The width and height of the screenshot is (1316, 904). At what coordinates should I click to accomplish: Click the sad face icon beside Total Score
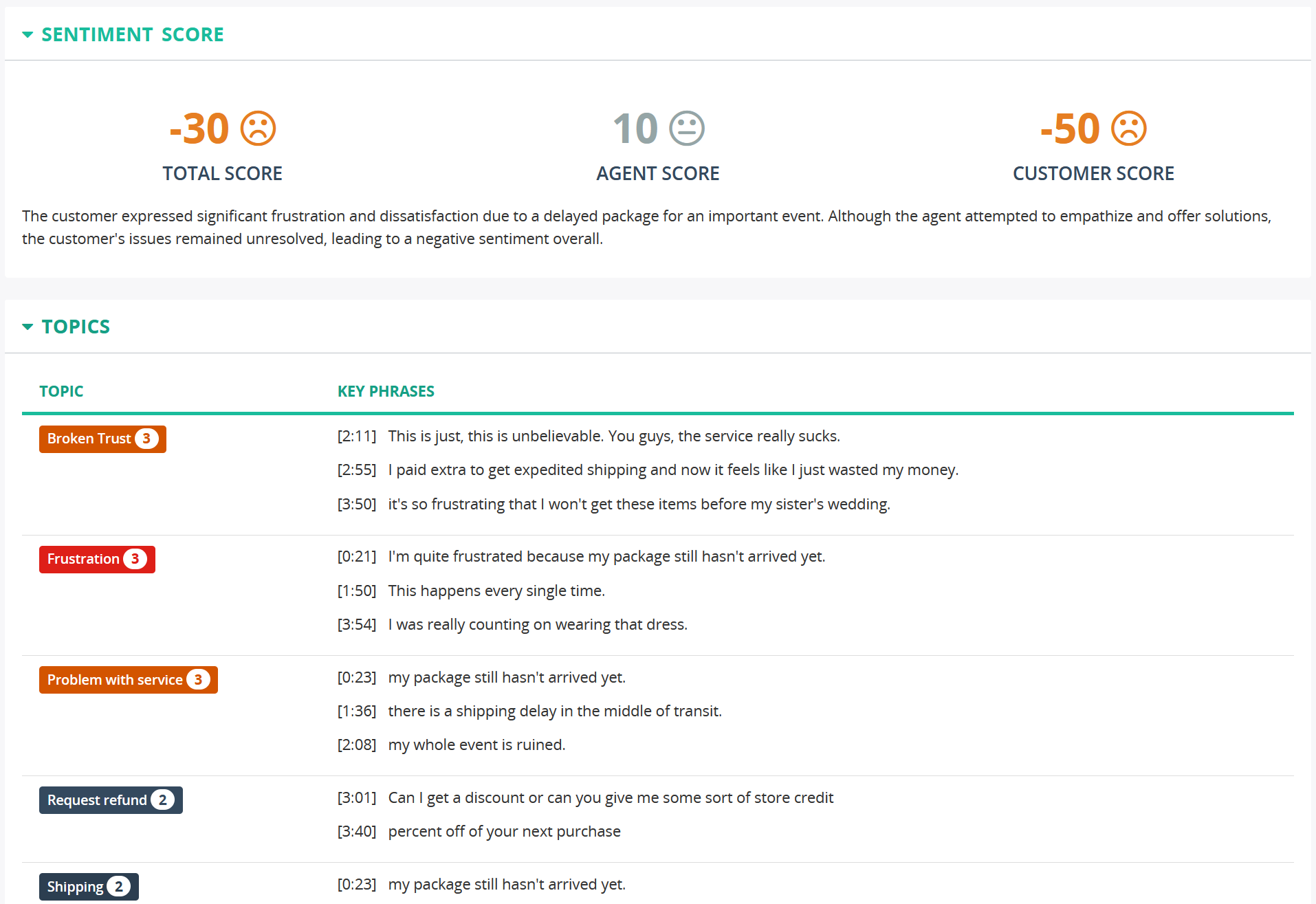pyautogui.click(x=259, y=128)
